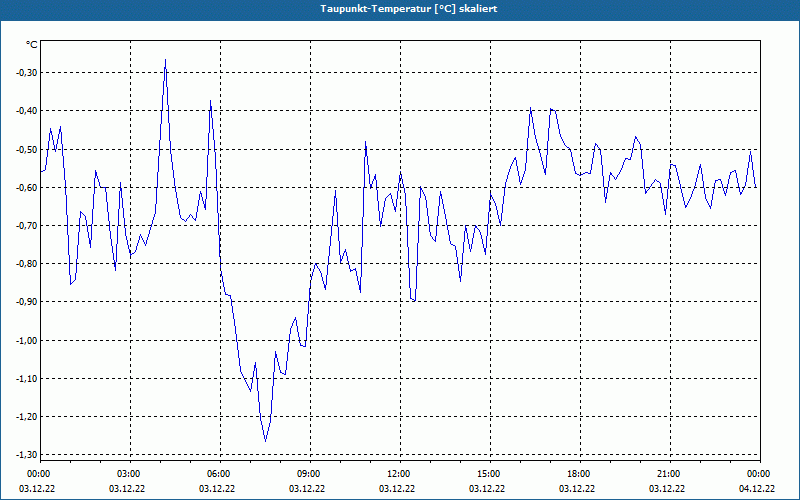Click the -0,50 y-axis label
The image size is (800, 500).
[x=27, y=149]
